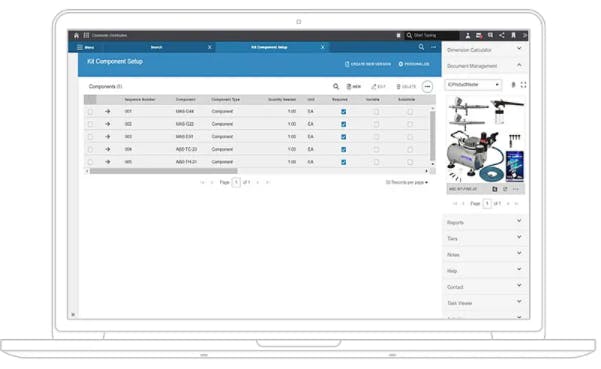Click the user profile icon in the top bar
The image size is (601, 369).
coord(468,35)
